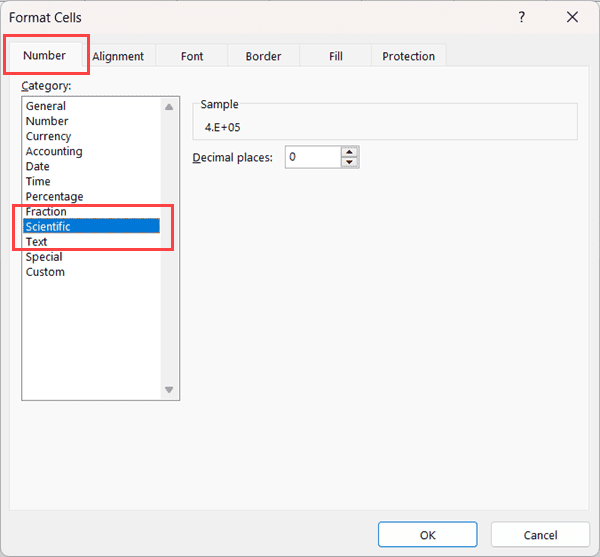Switch to the Alignment tab

[118, 57]
